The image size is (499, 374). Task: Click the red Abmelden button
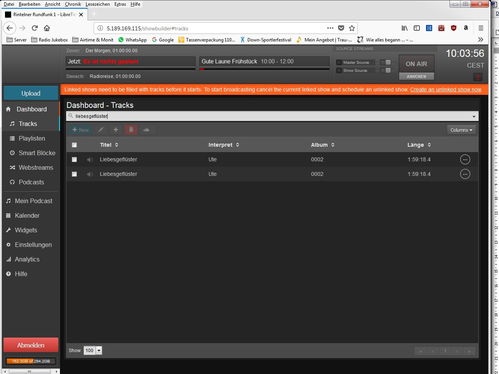point(31,345)
